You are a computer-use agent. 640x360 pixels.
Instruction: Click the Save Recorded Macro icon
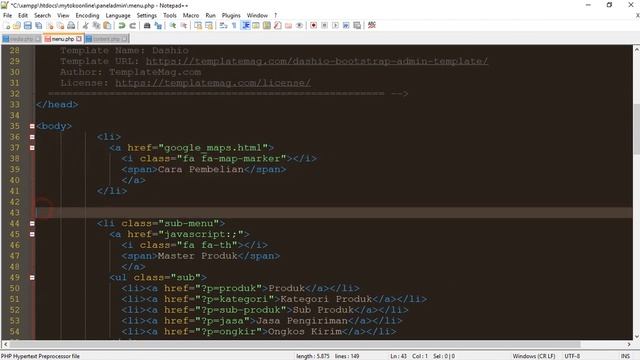click(x=357, y=25)
